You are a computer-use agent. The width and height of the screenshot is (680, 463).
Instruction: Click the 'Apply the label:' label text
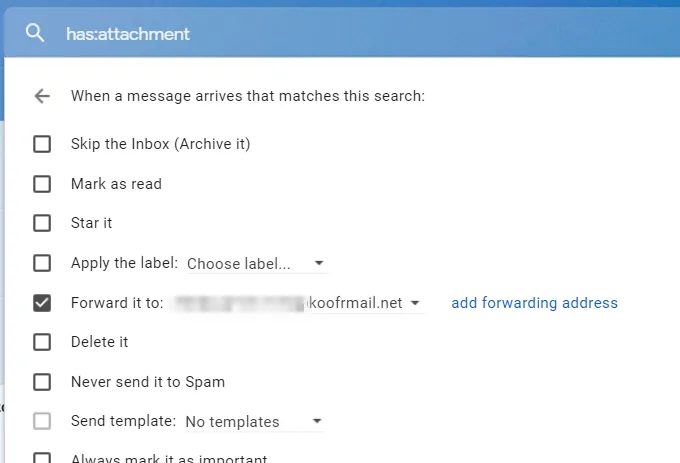[x=124, y=264]
